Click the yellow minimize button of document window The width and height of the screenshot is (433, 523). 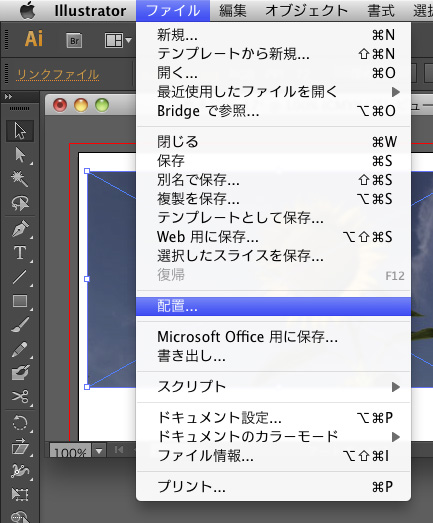pyautogui.click(x=81, y=105)
